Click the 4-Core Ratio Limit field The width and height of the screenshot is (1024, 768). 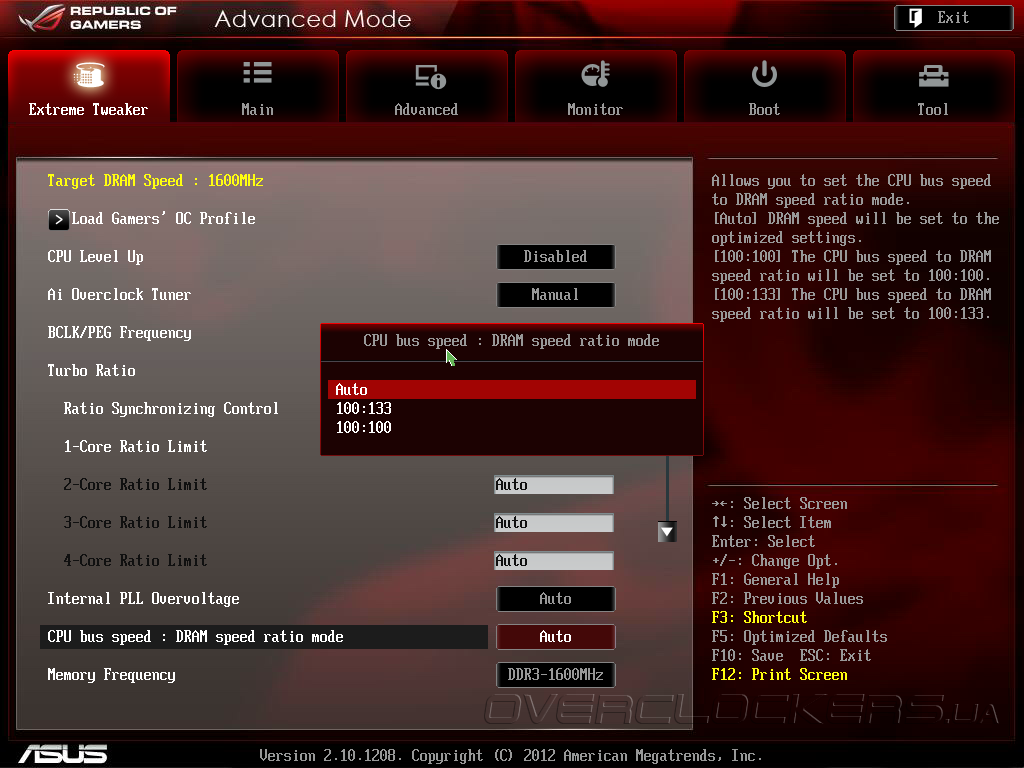(x=554, y=560)
